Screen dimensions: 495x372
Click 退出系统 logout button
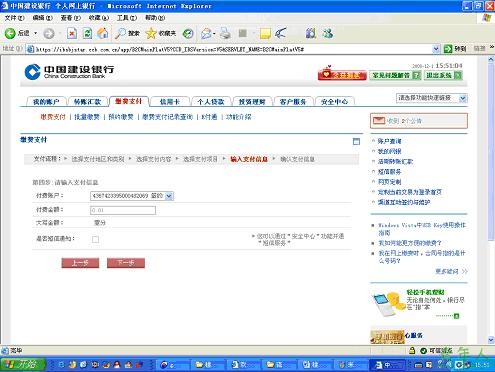[443, 75]
